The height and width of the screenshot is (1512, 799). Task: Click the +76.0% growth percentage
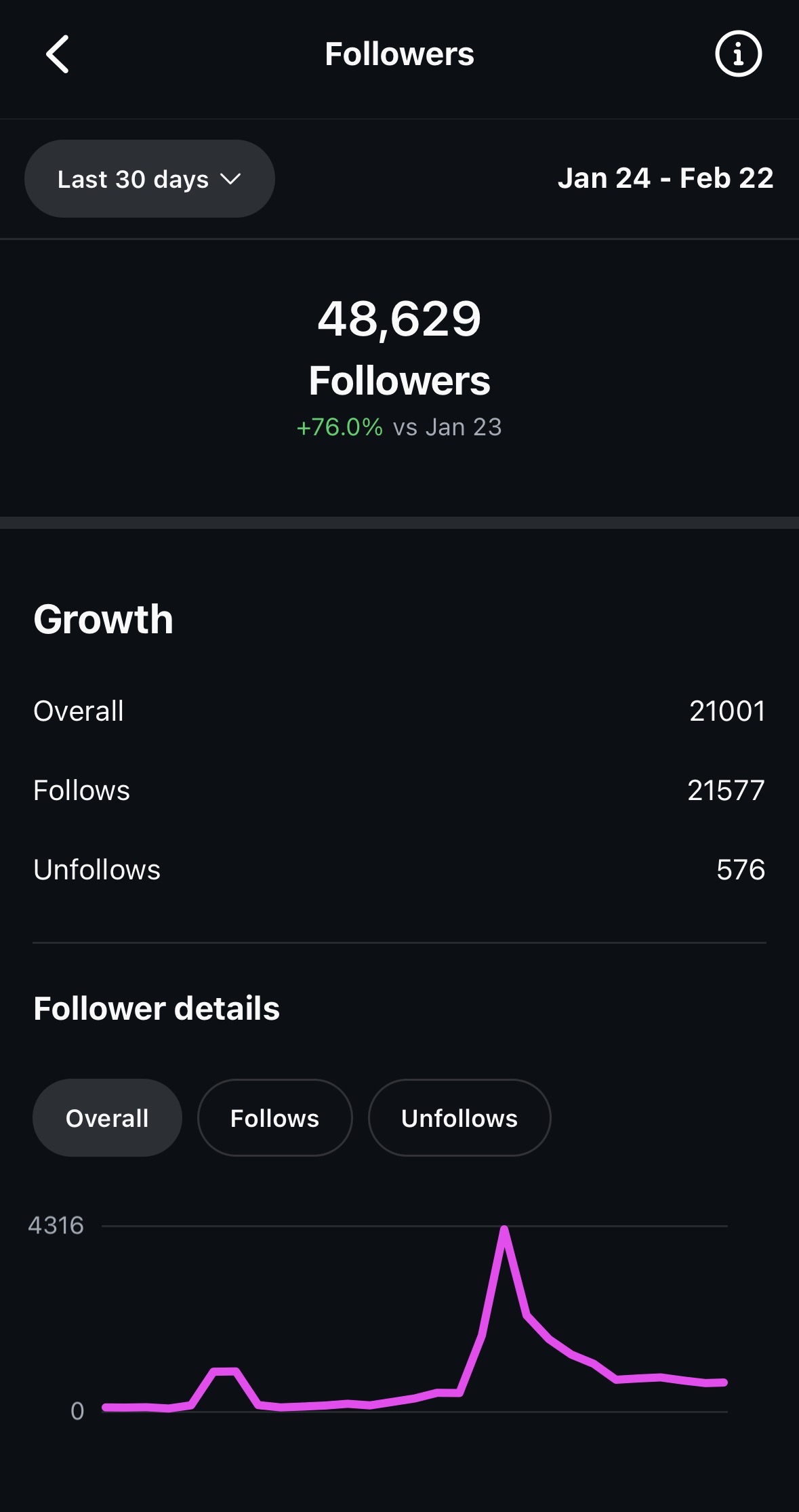[x=340, y=427]
